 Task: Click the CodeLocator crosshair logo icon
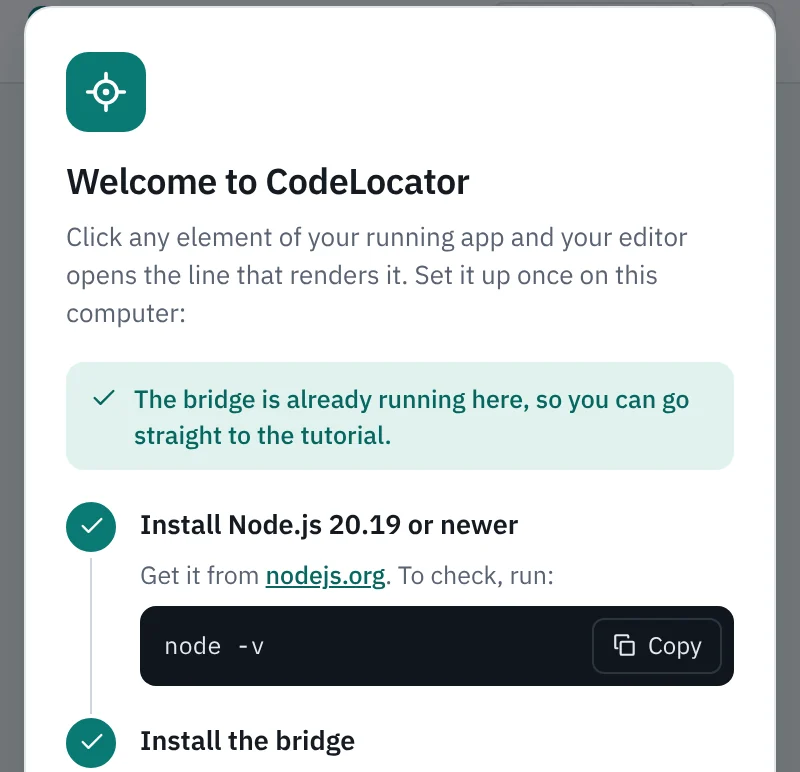pos(106,92)
